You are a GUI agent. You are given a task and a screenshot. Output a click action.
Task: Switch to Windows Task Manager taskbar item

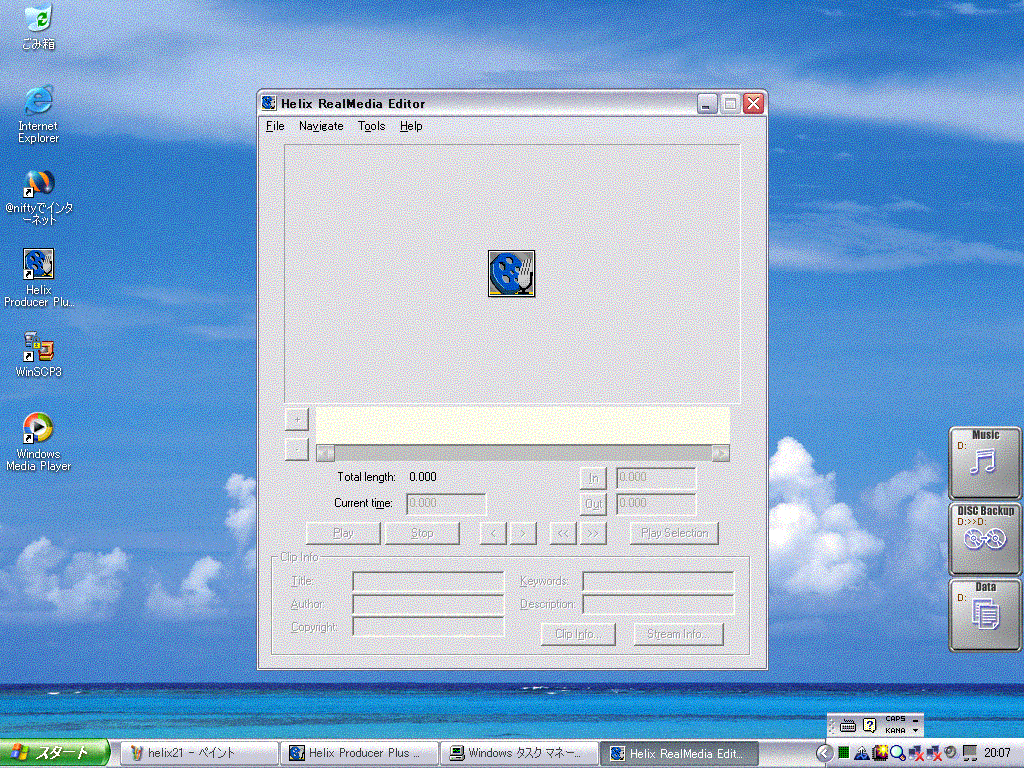519,753
